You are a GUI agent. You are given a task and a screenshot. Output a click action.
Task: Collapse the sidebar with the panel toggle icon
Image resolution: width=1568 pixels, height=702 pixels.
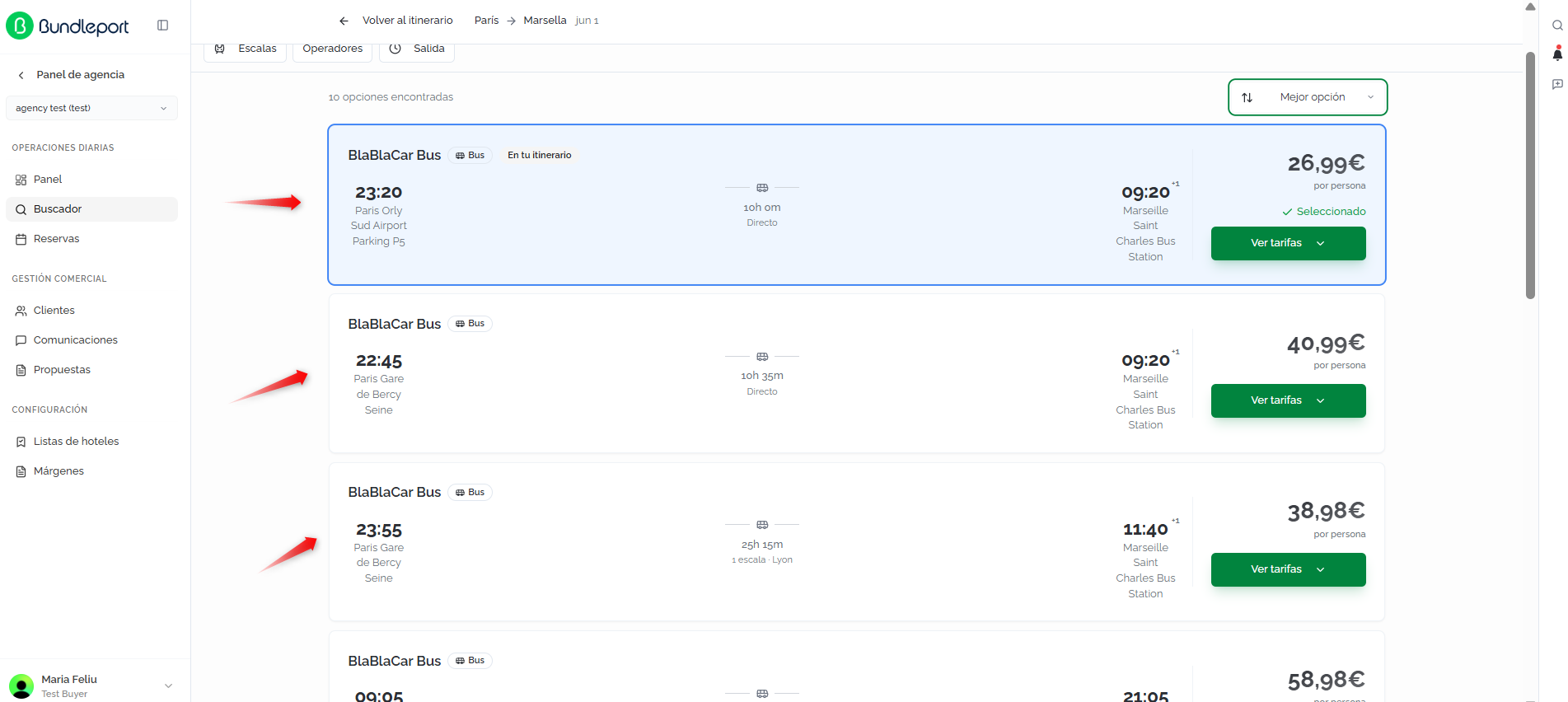pos(163,26)
